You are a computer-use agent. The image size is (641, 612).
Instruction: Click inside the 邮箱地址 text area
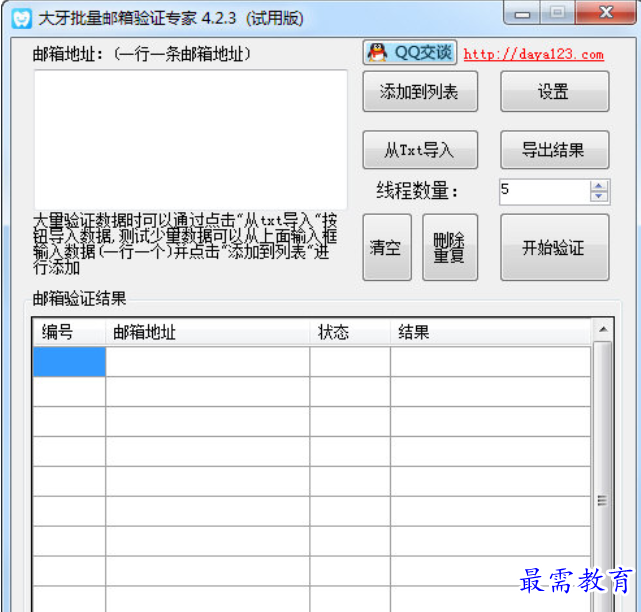click(191, 139)
